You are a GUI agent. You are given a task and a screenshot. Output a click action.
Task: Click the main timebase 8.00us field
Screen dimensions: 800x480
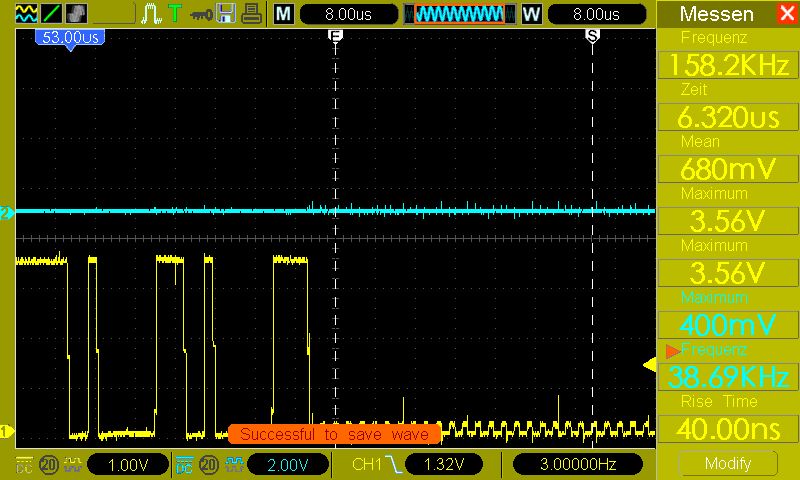[x=348, y=14]
